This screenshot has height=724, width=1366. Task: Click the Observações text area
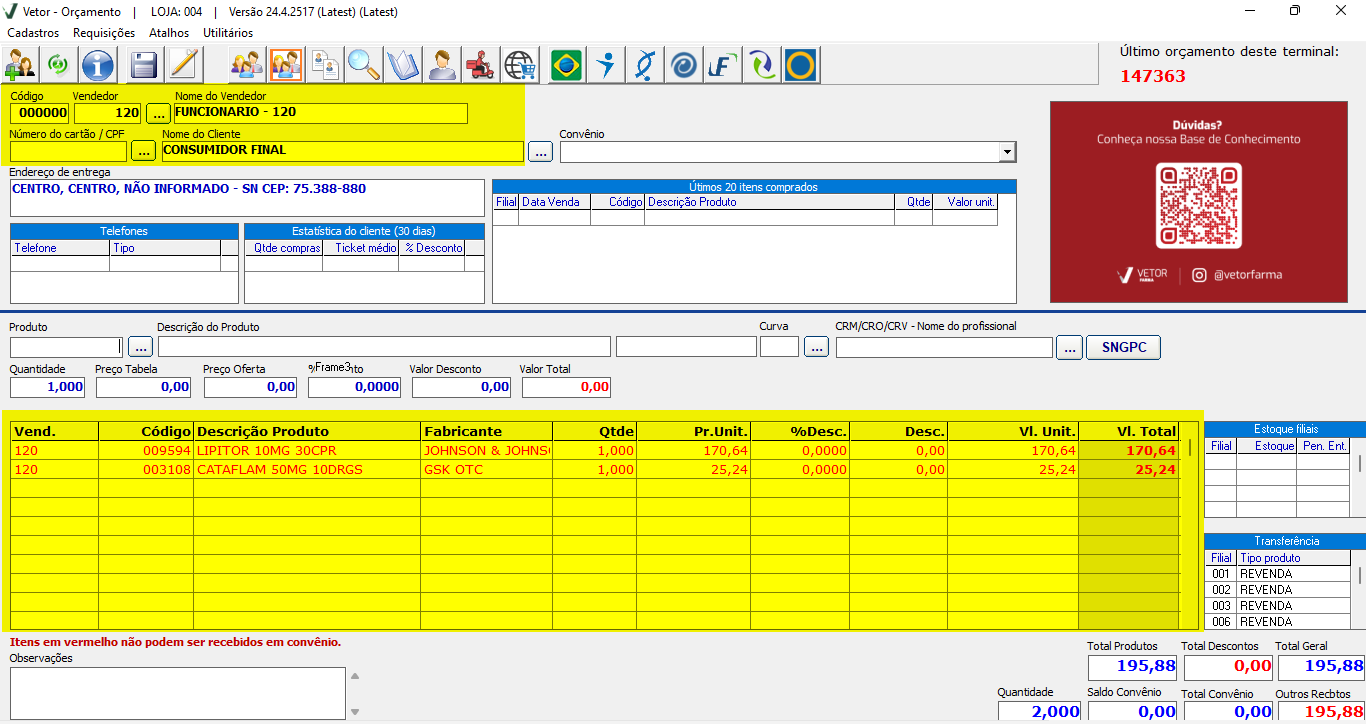tap(177, 692)
